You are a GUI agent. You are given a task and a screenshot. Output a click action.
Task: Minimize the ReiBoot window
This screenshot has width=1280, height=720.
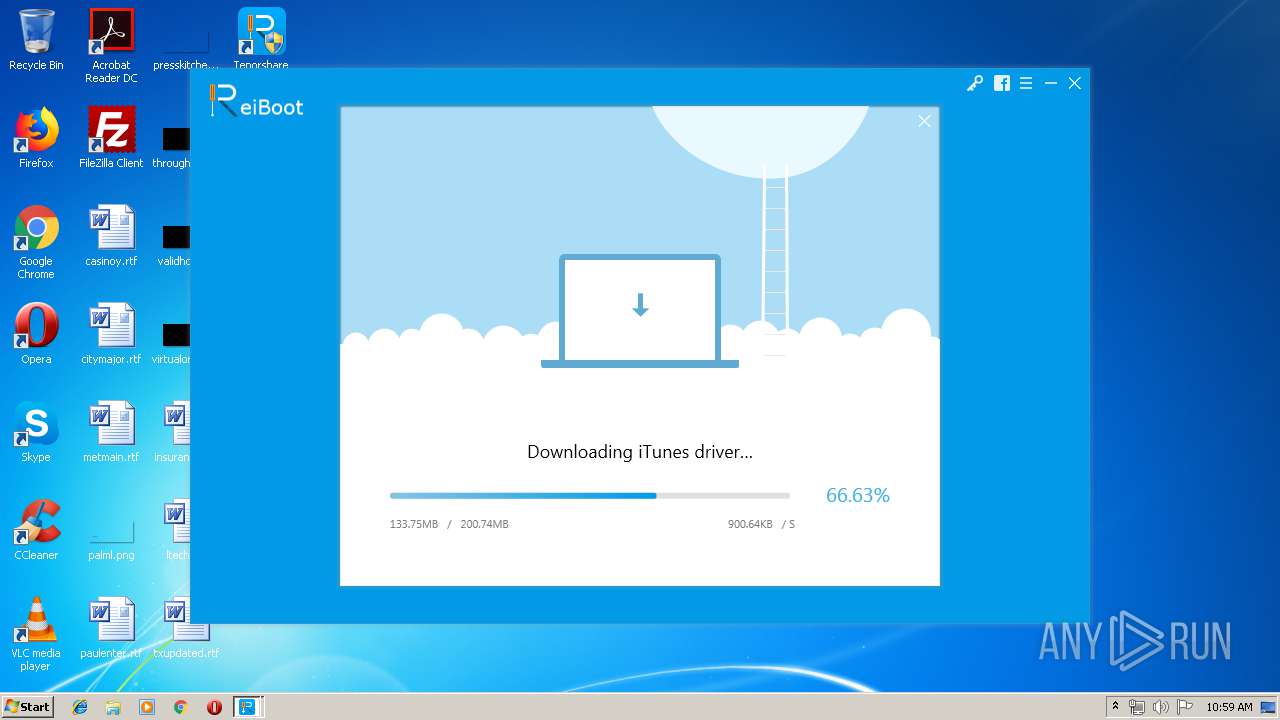pyautogui.click(x=1050, y=84)
